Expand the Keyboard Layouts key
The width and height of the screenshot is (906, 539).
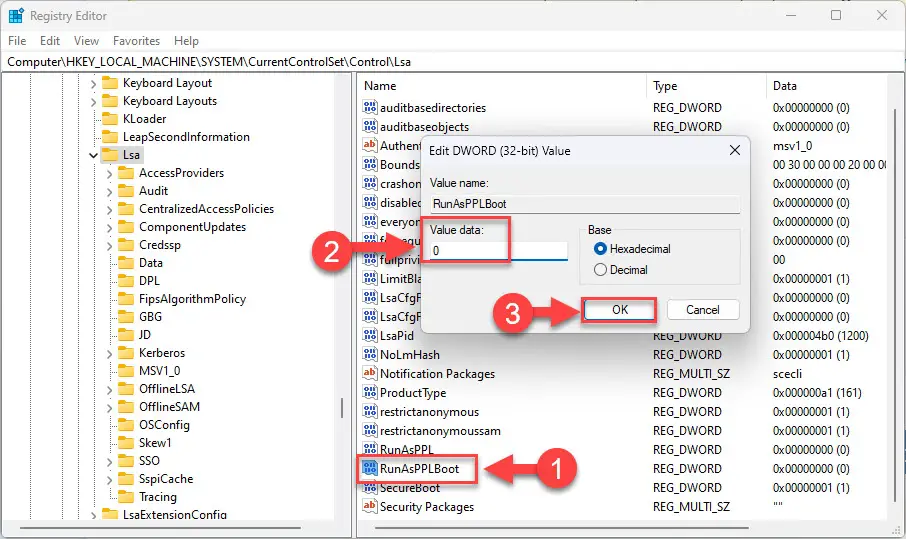93,102
